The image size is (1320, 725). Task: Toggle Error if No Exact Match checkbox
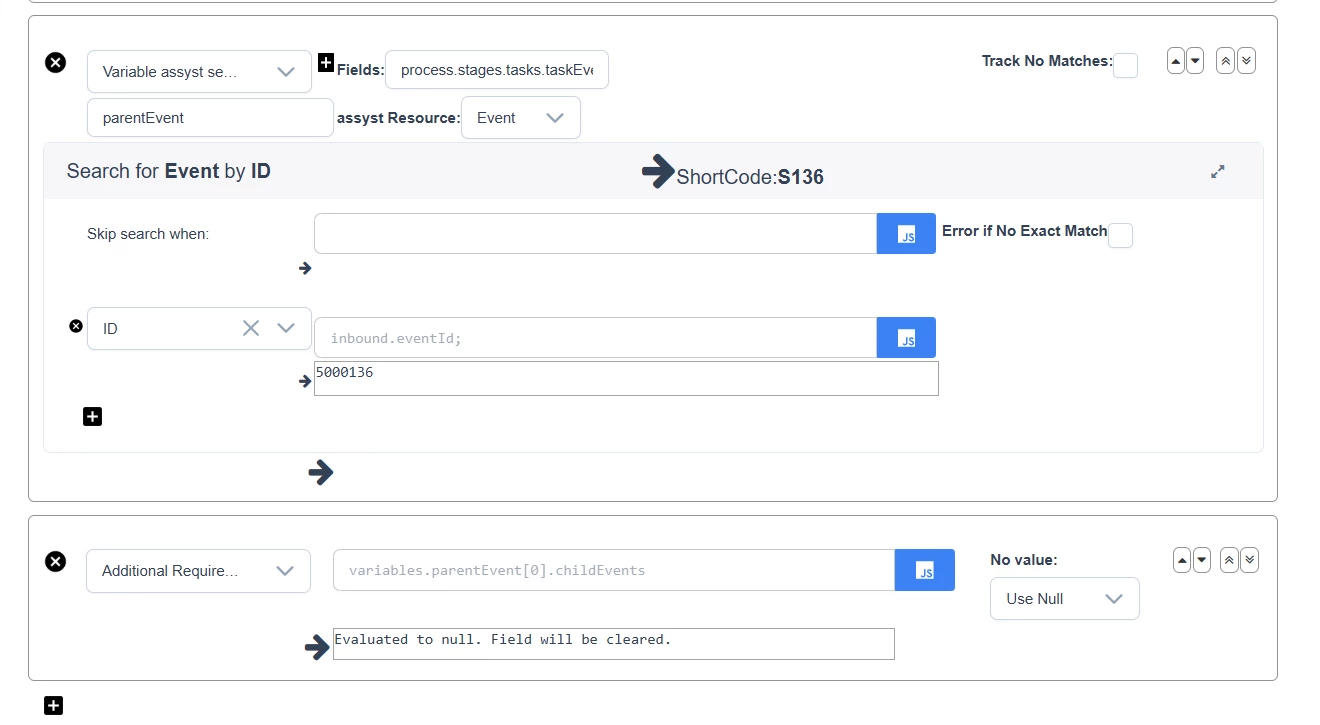[x=1120, y=236]
